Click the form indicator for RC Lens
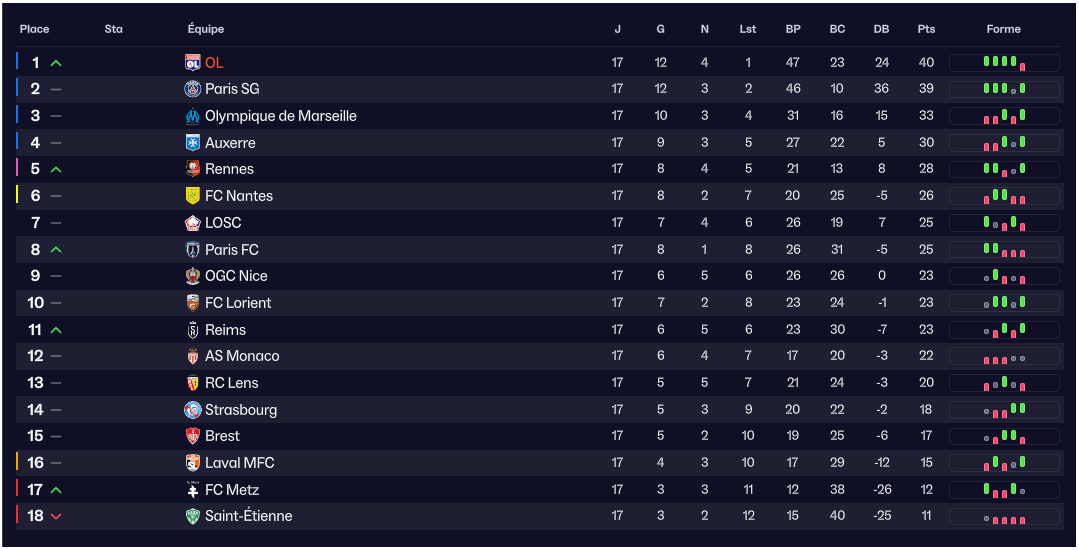The image size is (1079, 550). [x=1004, y=383]
